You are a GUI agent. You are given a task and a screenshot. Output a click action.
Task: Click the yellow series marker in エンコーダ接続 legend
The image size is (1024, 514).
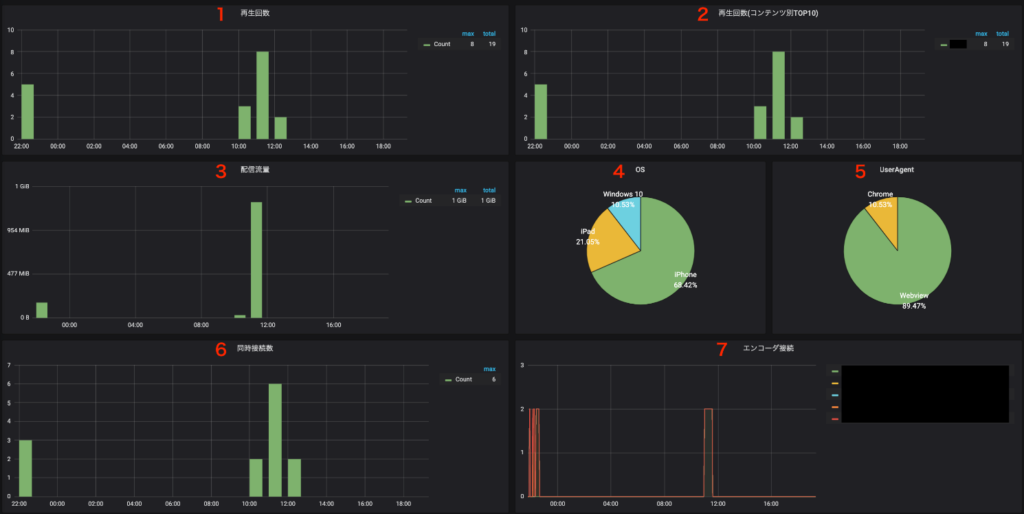tap(835, 383)
